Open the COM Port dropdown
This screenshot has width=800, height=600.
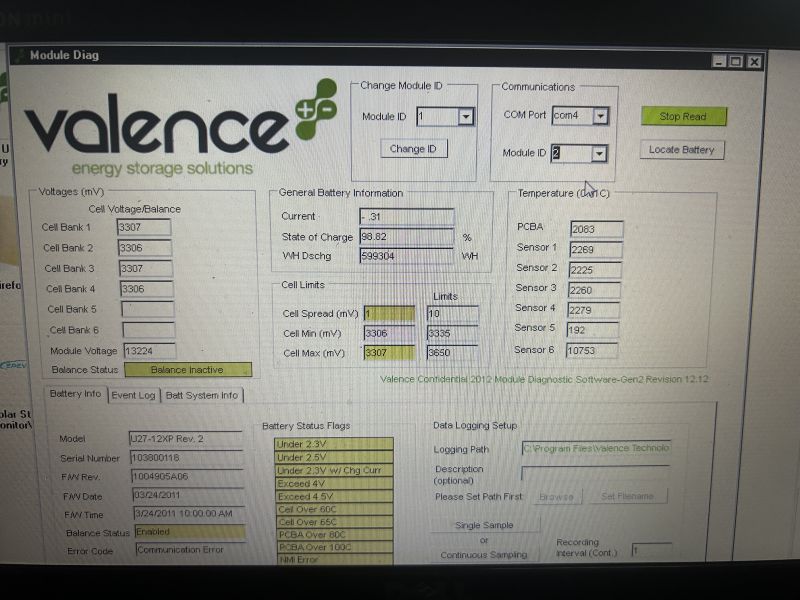click(x=601, y=116)
